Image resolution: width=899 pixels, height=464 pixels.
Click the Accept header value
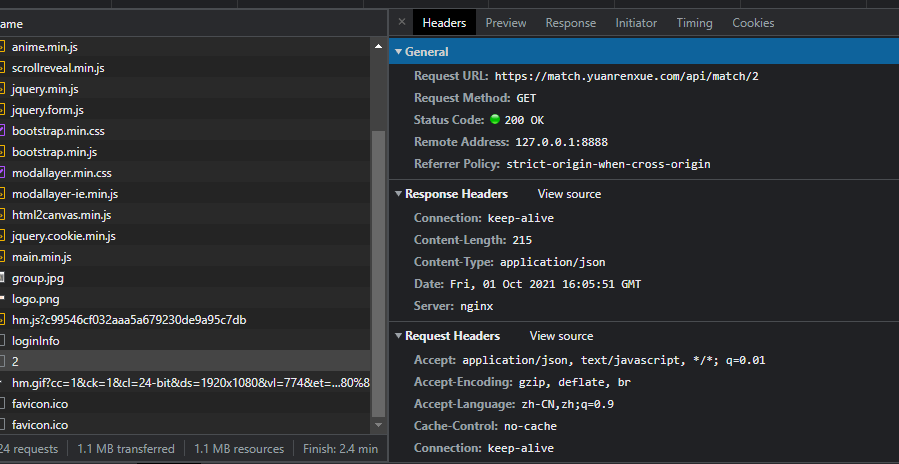pyautogui.click(x=613, y=361)
